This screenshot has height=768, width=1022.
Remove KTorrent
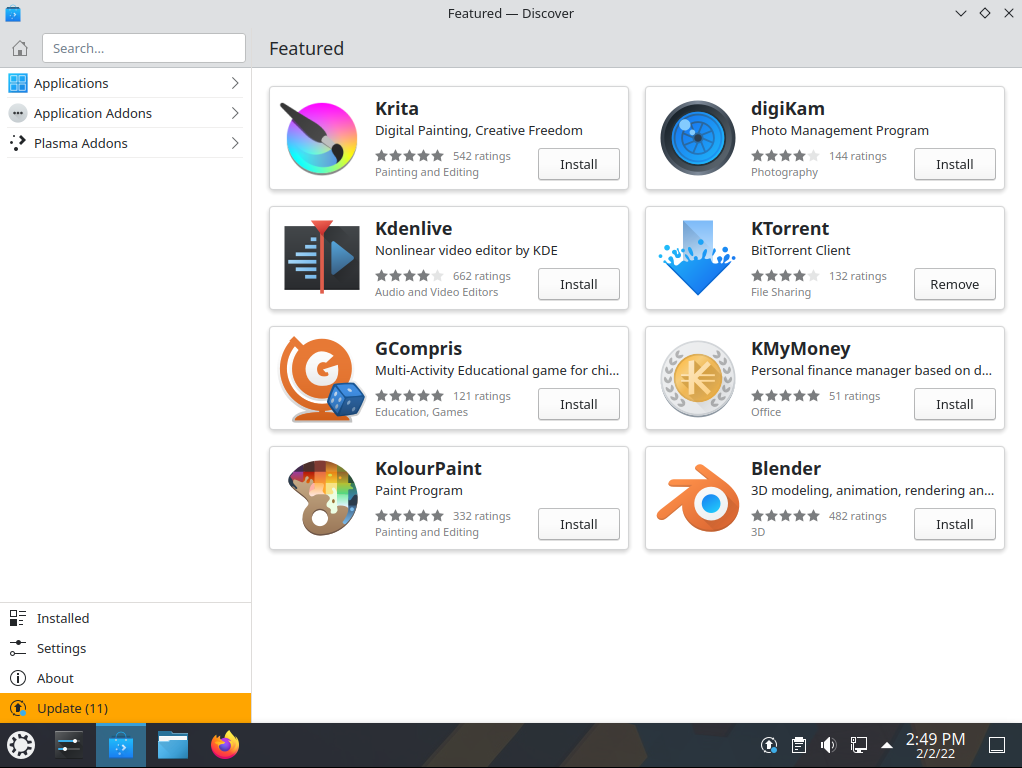[954, 284]
